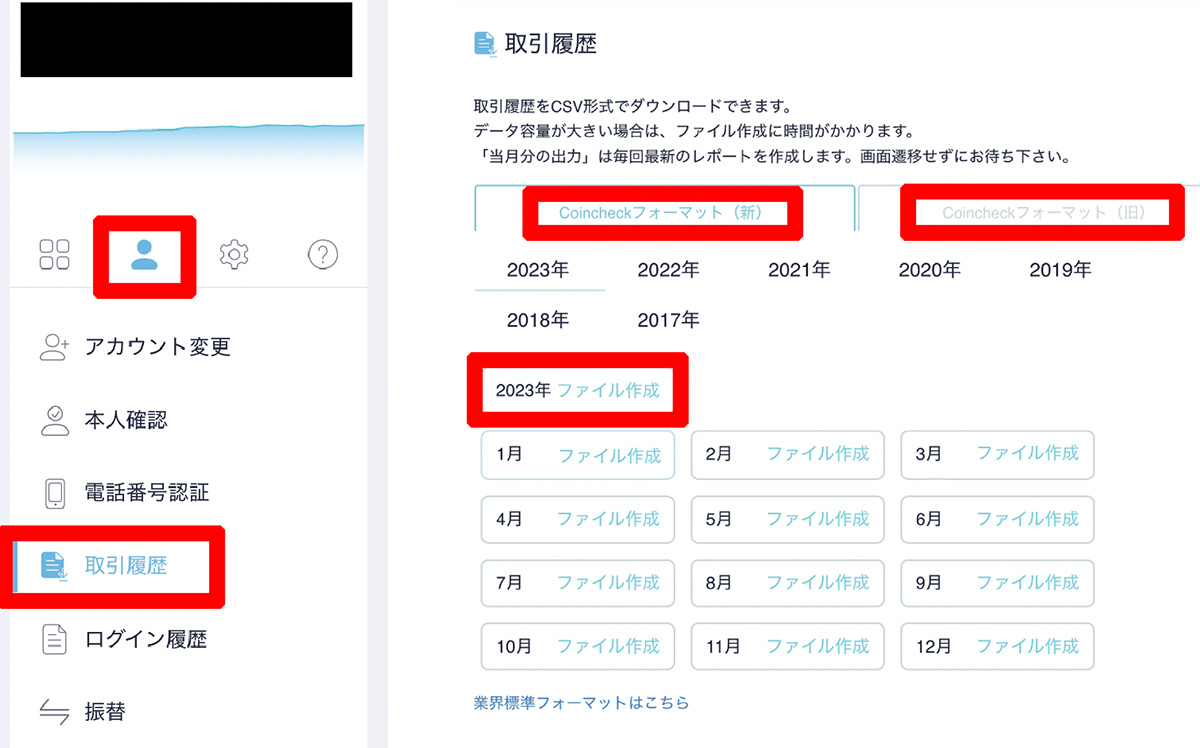The height and width of the screenshot is (748, 1200).
Task: Open the settings gear icon
Action: 233,254
